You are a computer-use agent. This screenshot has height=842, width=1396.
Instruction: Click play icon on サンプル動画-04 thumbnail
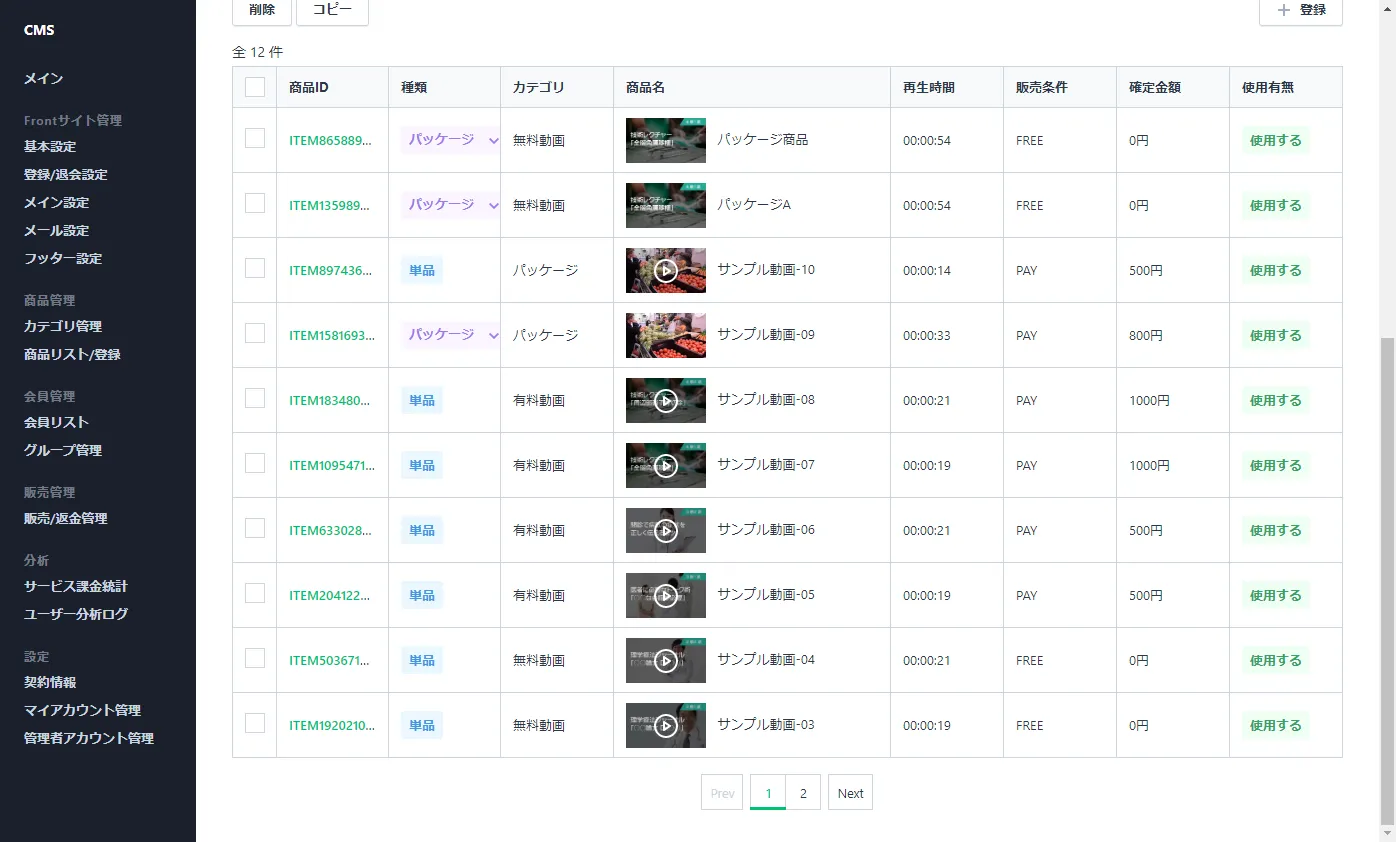[666, 660]
